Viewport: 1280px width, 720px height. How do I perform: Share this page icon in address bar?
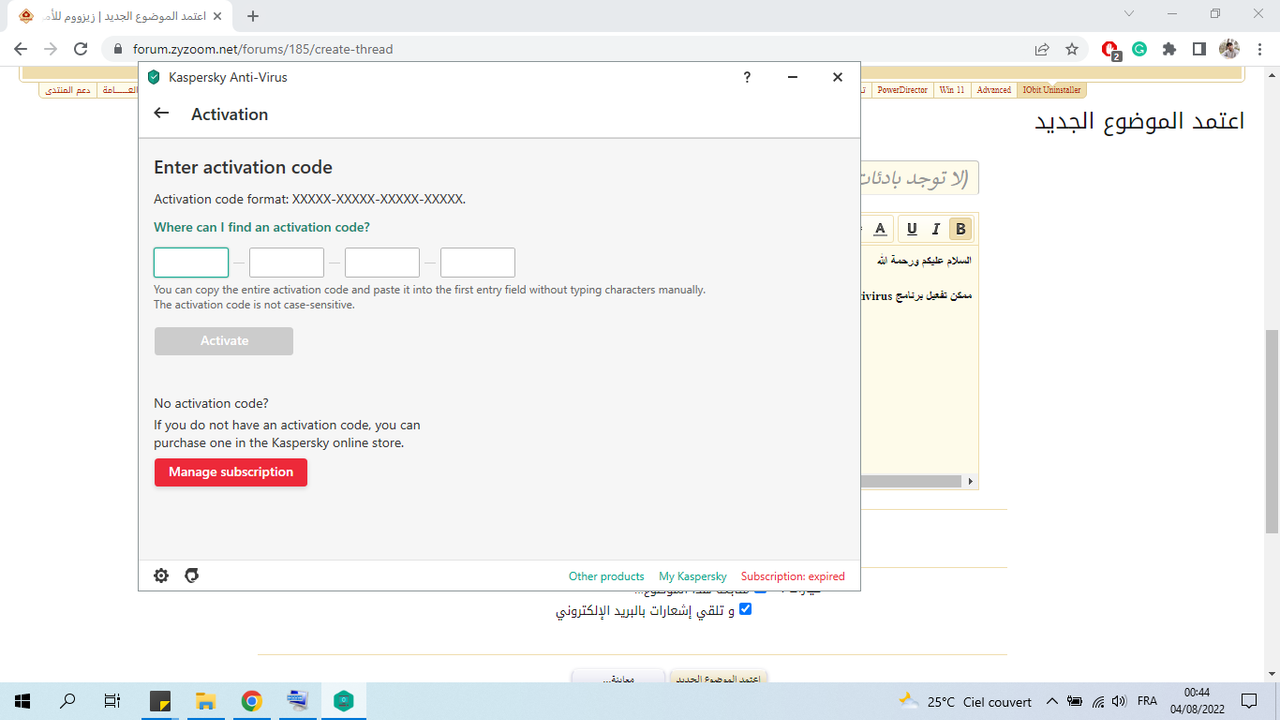tap(1042, 49)
